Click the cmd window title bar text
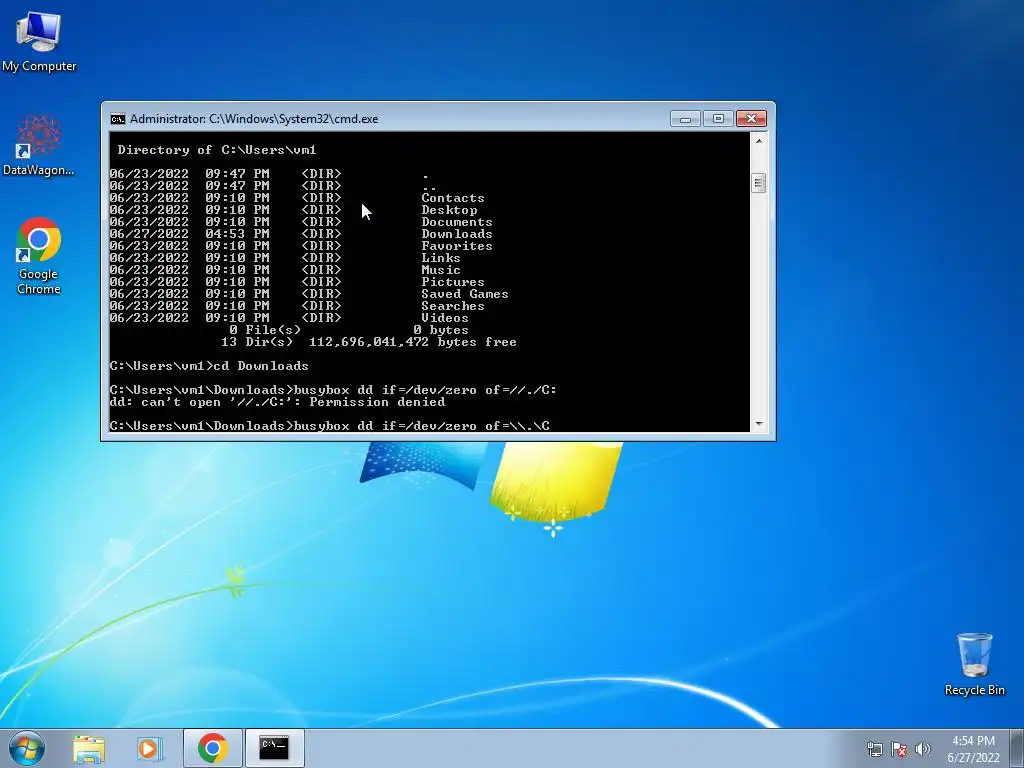This screenshot has height=768, width=1024. [x=254, y=119]
